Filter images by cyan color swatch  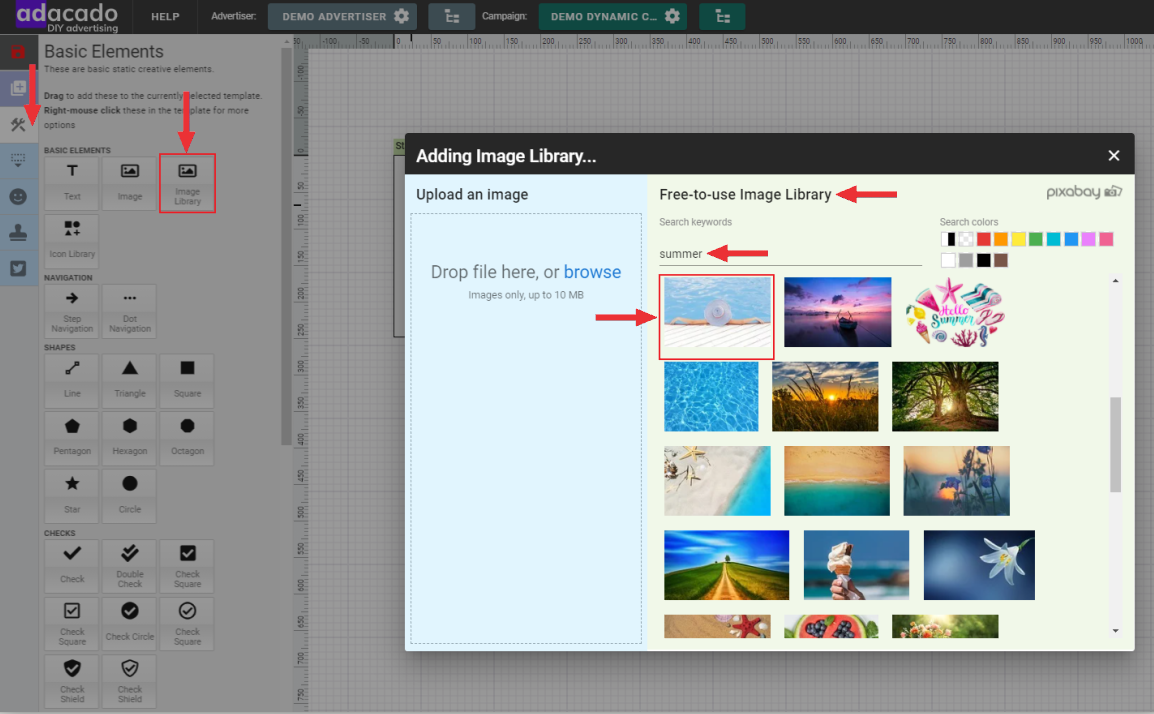[x=1054, y=239]
